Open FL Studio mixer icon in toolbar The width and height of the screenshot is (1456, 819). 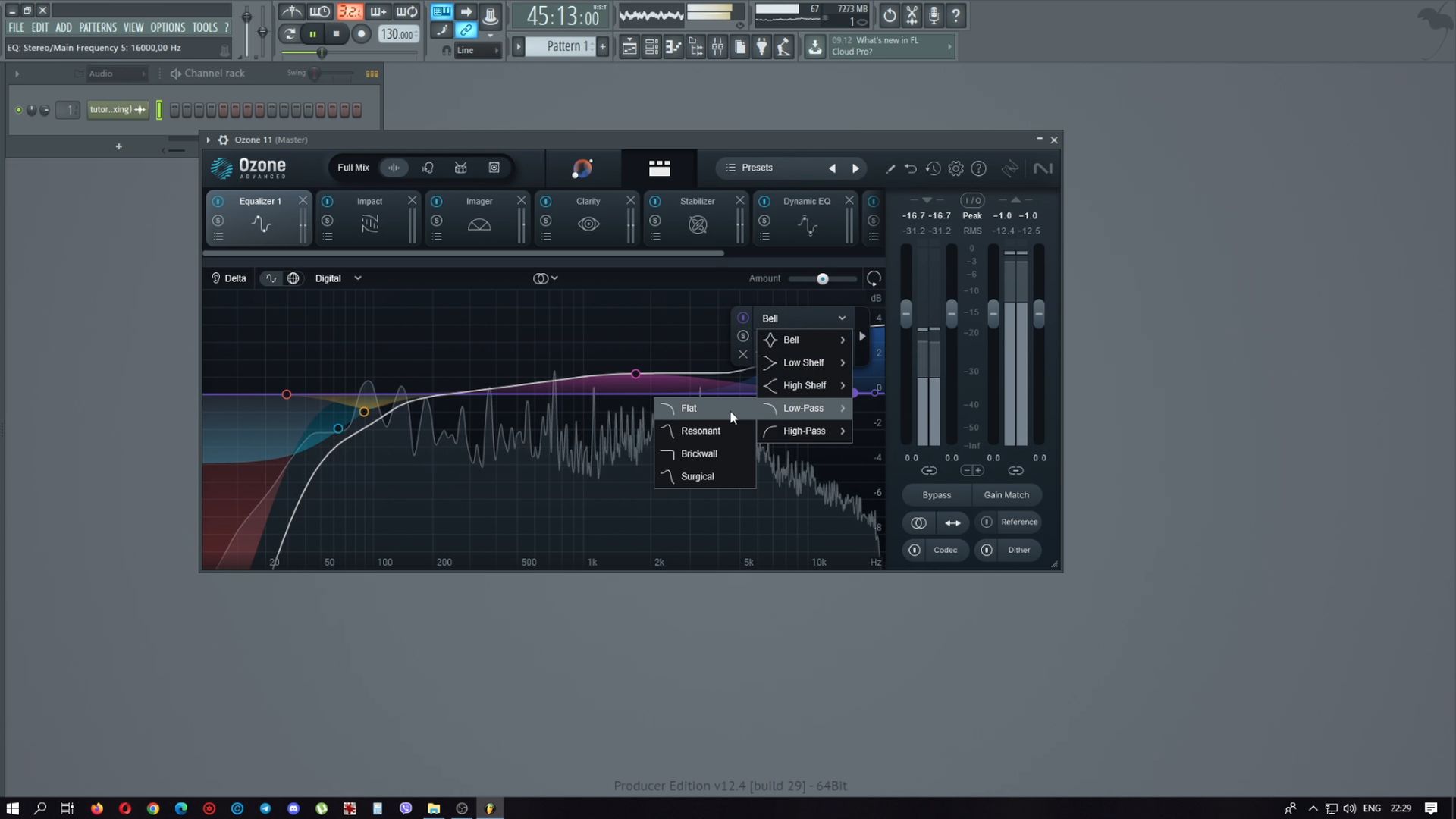(x=717, y=47)
